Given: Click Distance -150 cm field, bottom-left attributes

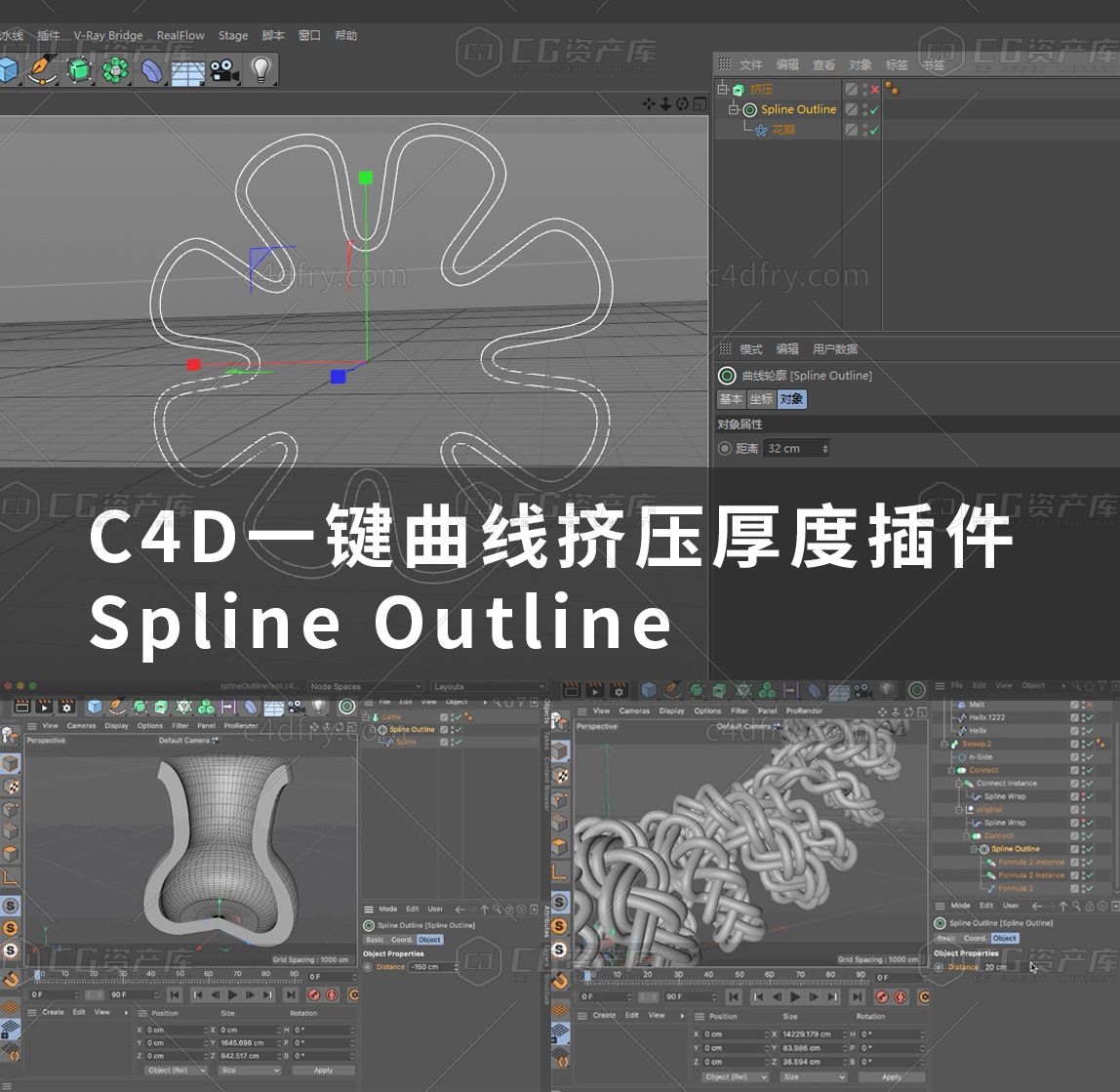Looking at the screenshot, I should 434,967.
